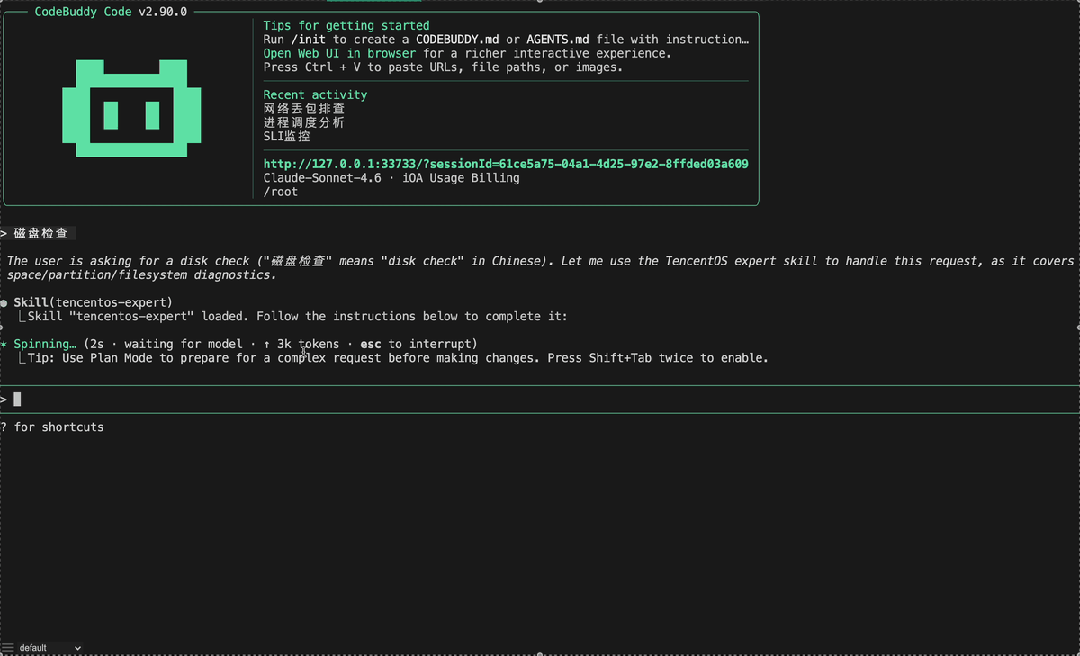Click into the command prompt input line
The width and height of the screenshot is (1080, 656).
(x=540, y=400)
